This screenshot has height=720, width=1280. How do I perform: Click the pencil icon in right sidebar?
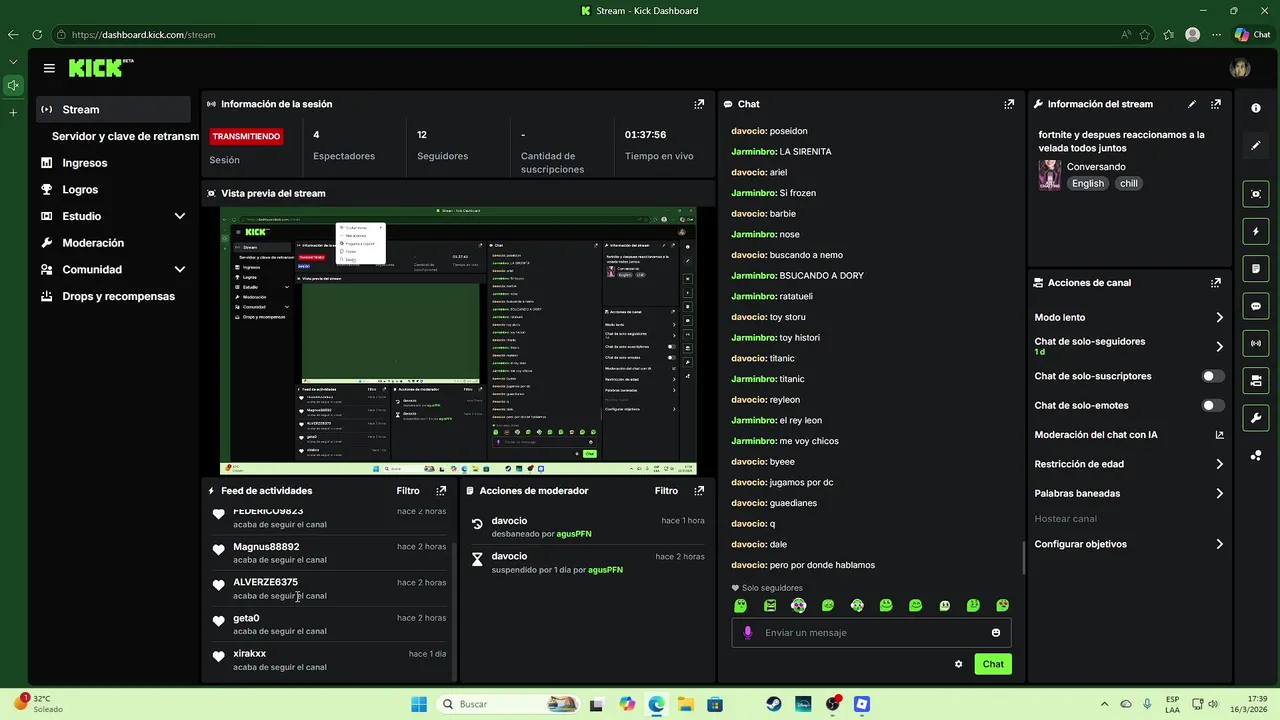point(1256,146)
